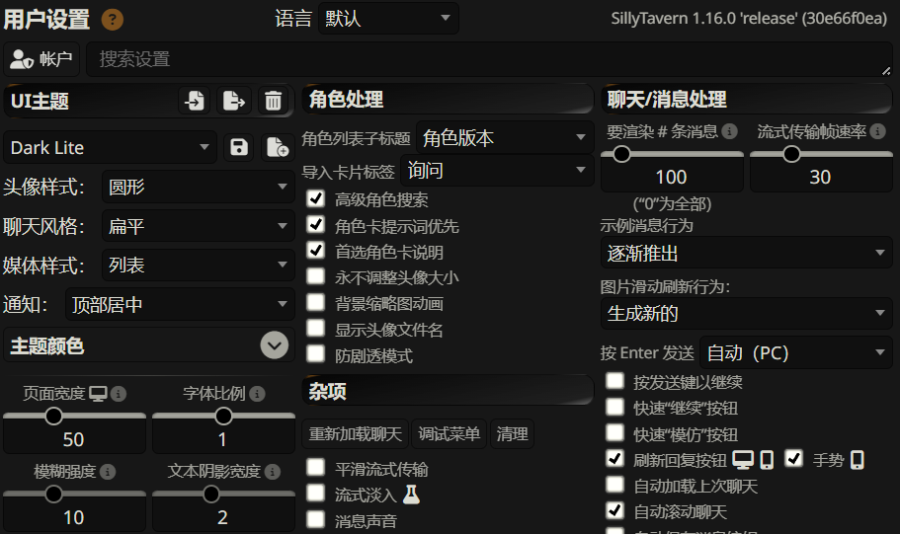
Task: Click the delete theme trash icon
Action: pyautogui.click(x=273, y=100)
